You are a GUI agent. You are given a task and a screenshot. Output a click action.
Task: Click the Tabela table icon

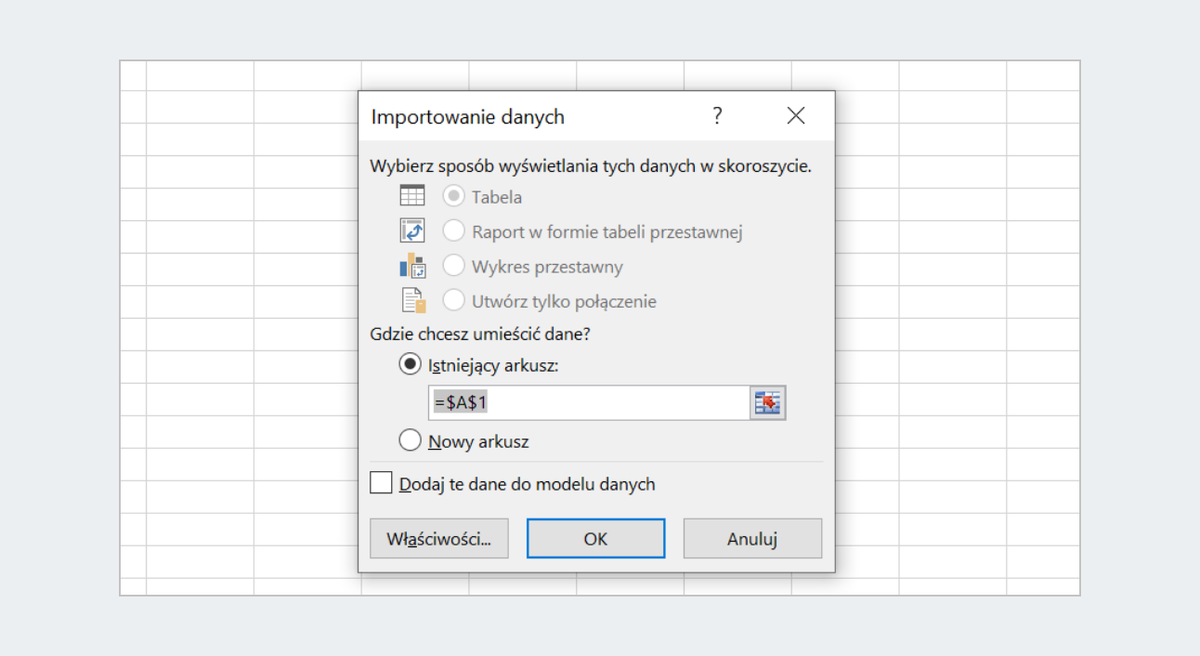[x=412, y=196]
